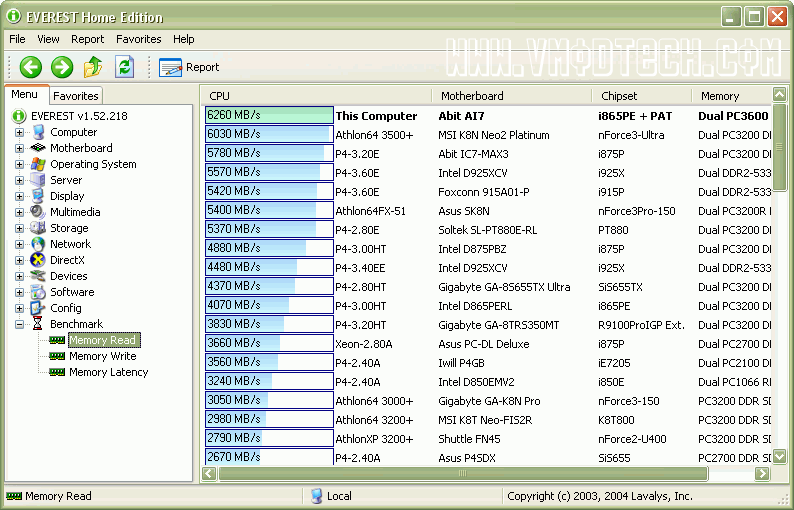The width and height of the screenshot is (794, 510).
Task: Select the Memory Latency label
Action: point(109,372)
